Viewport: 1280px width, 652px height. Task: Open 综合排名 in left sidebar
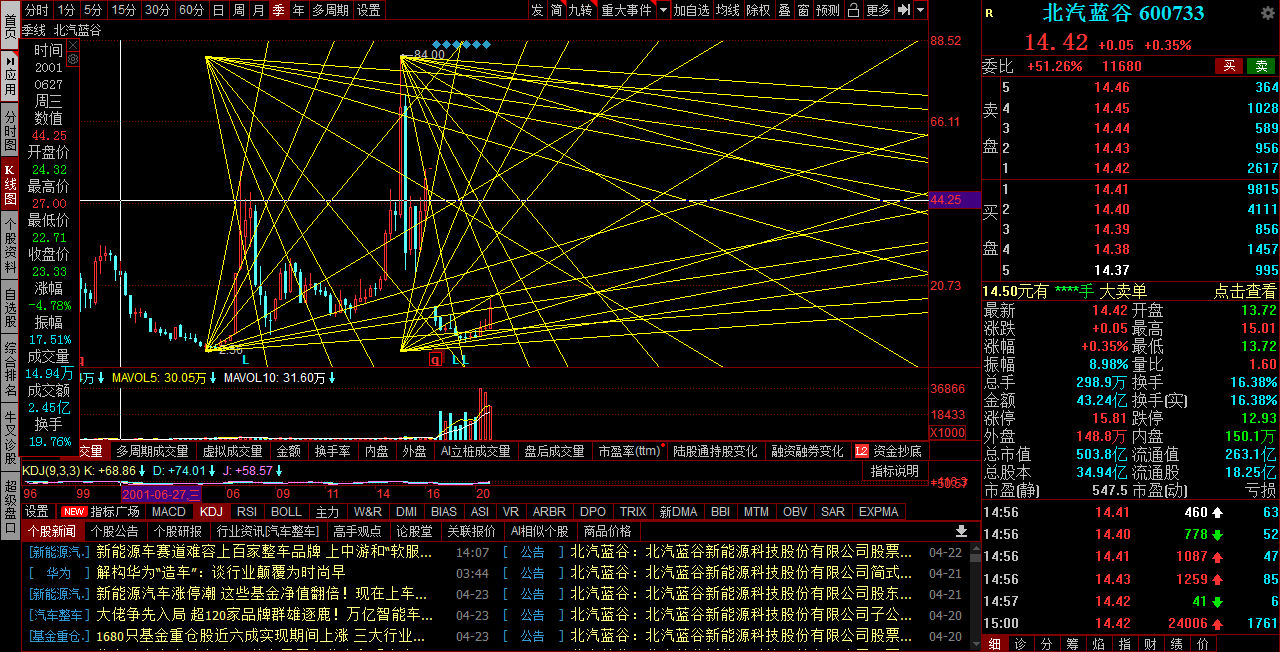coord(10,369)
